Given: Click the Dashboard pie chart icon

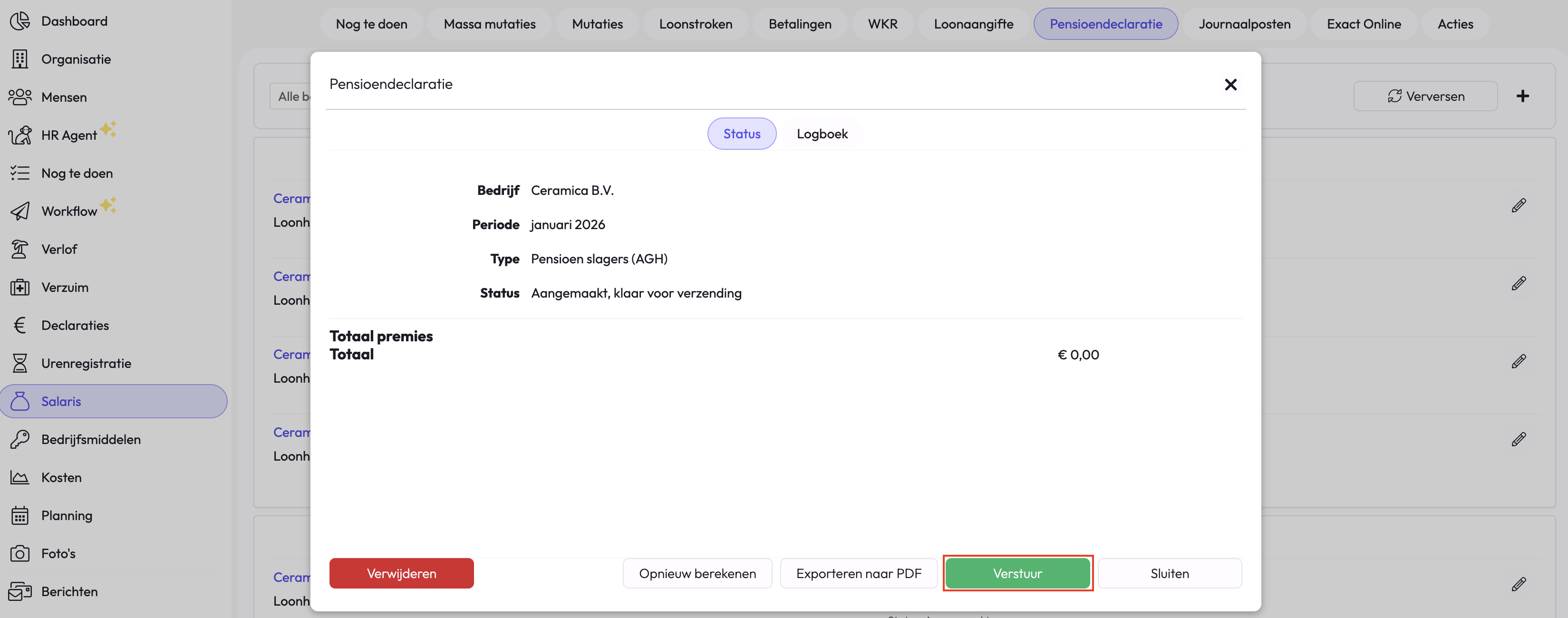Looking at the screenshot, I should 19,21.
